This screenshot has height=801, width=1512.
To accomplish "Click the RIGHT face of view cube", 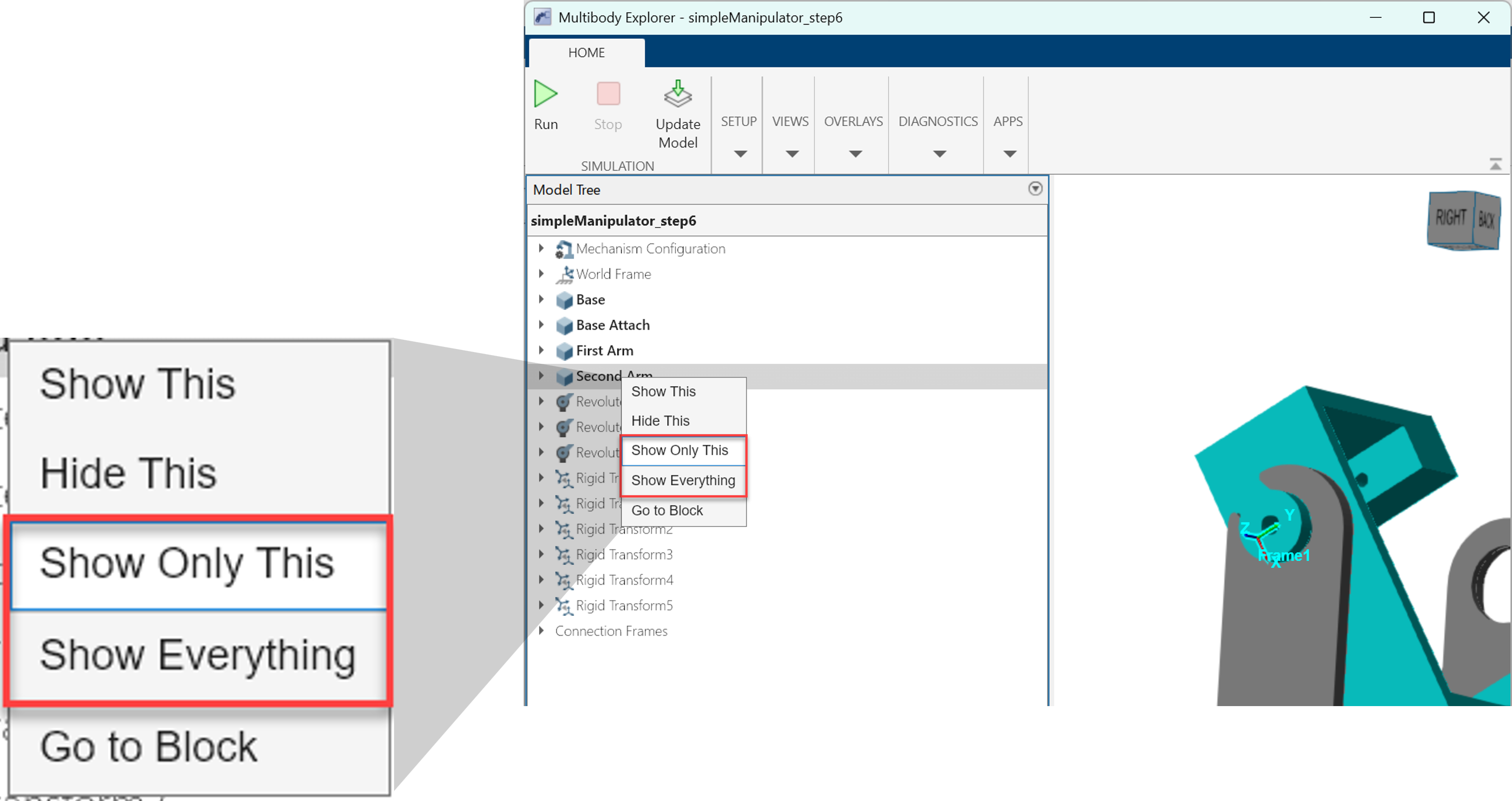I will (x=1450, y=218).
